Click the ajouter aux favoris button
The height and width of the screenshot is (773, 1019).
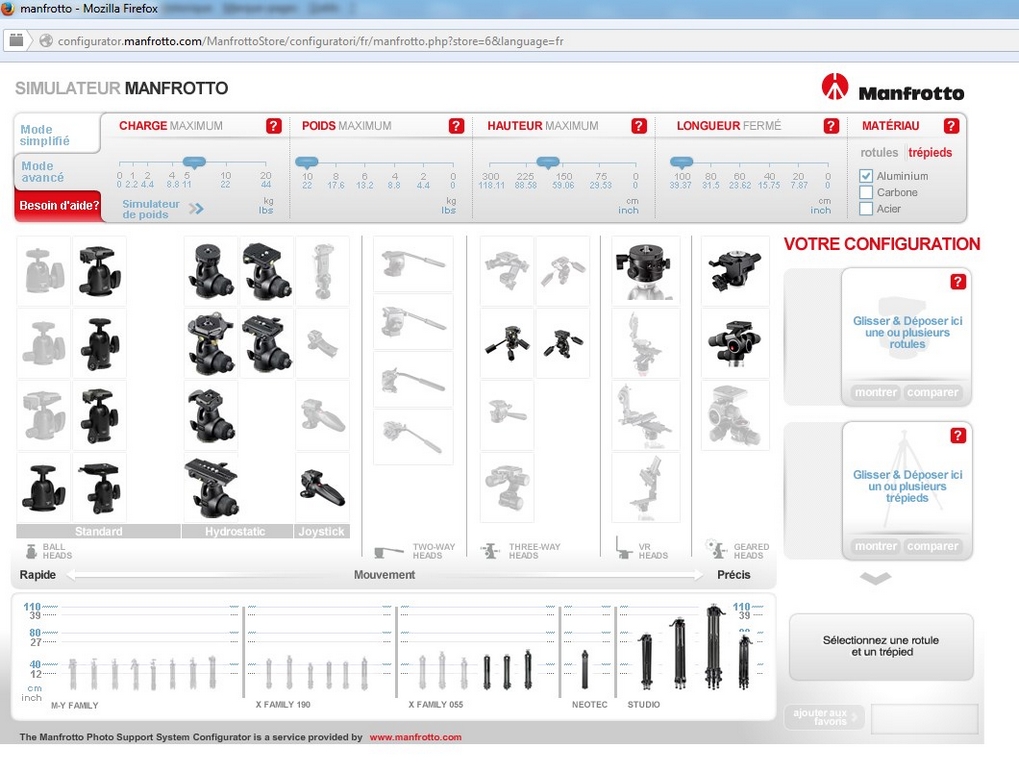pos(825,716)
